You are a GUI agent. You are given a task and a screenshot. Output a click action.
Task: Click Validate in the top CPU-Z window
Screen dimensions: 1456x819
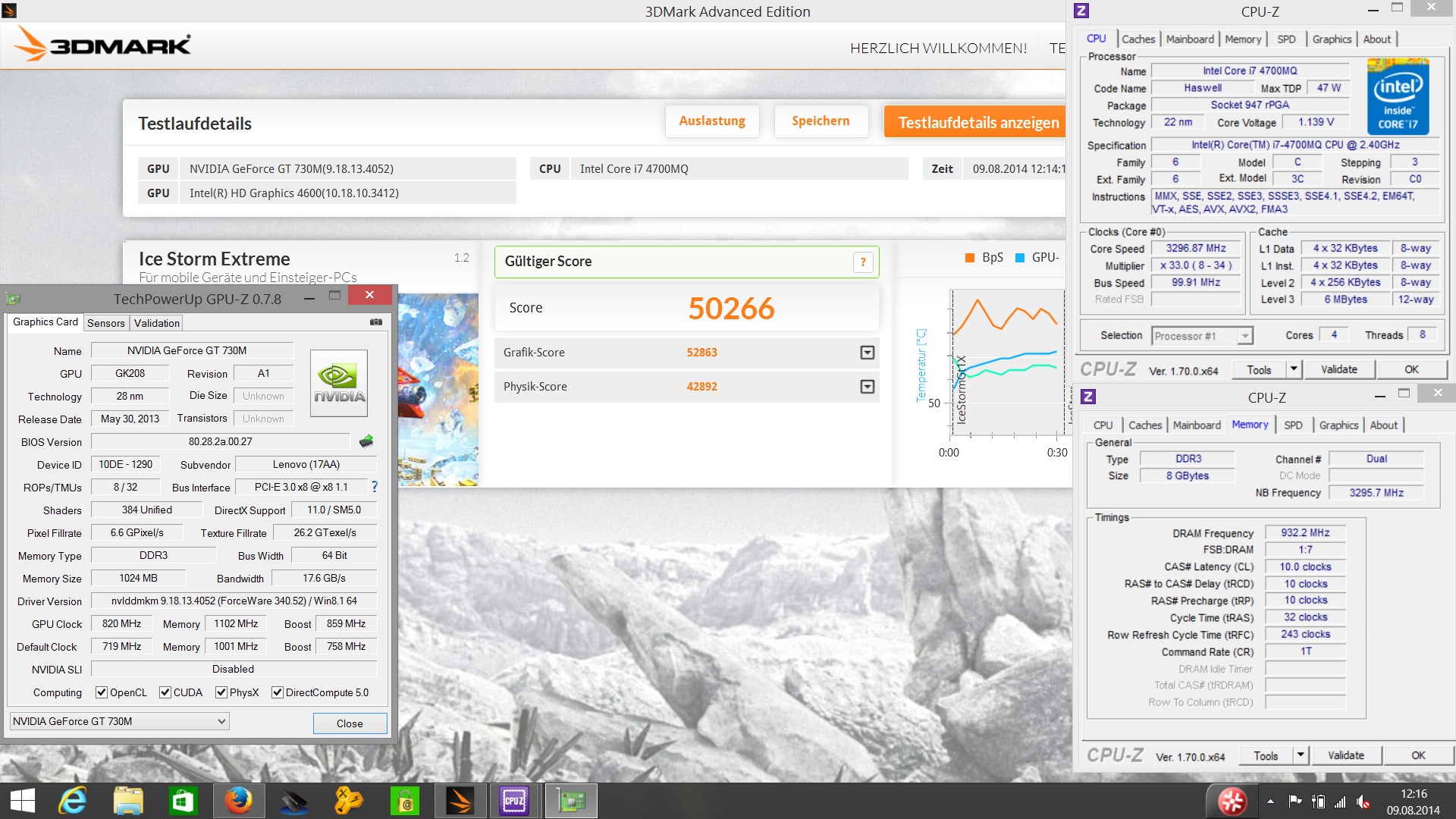[x=1339, y=369]
